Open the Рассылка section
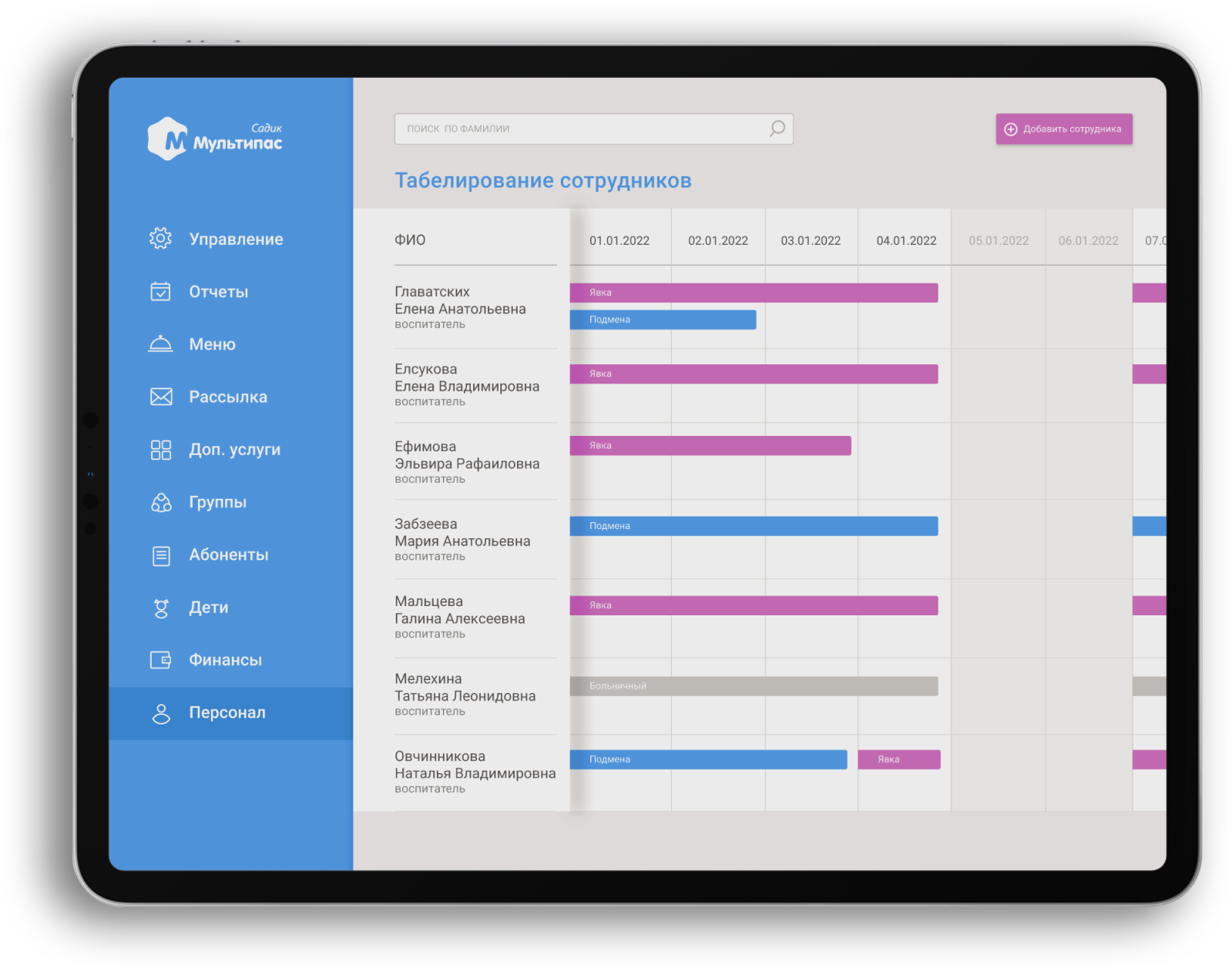Screen dimensions: 1232x968 click(x=231, y=397)
